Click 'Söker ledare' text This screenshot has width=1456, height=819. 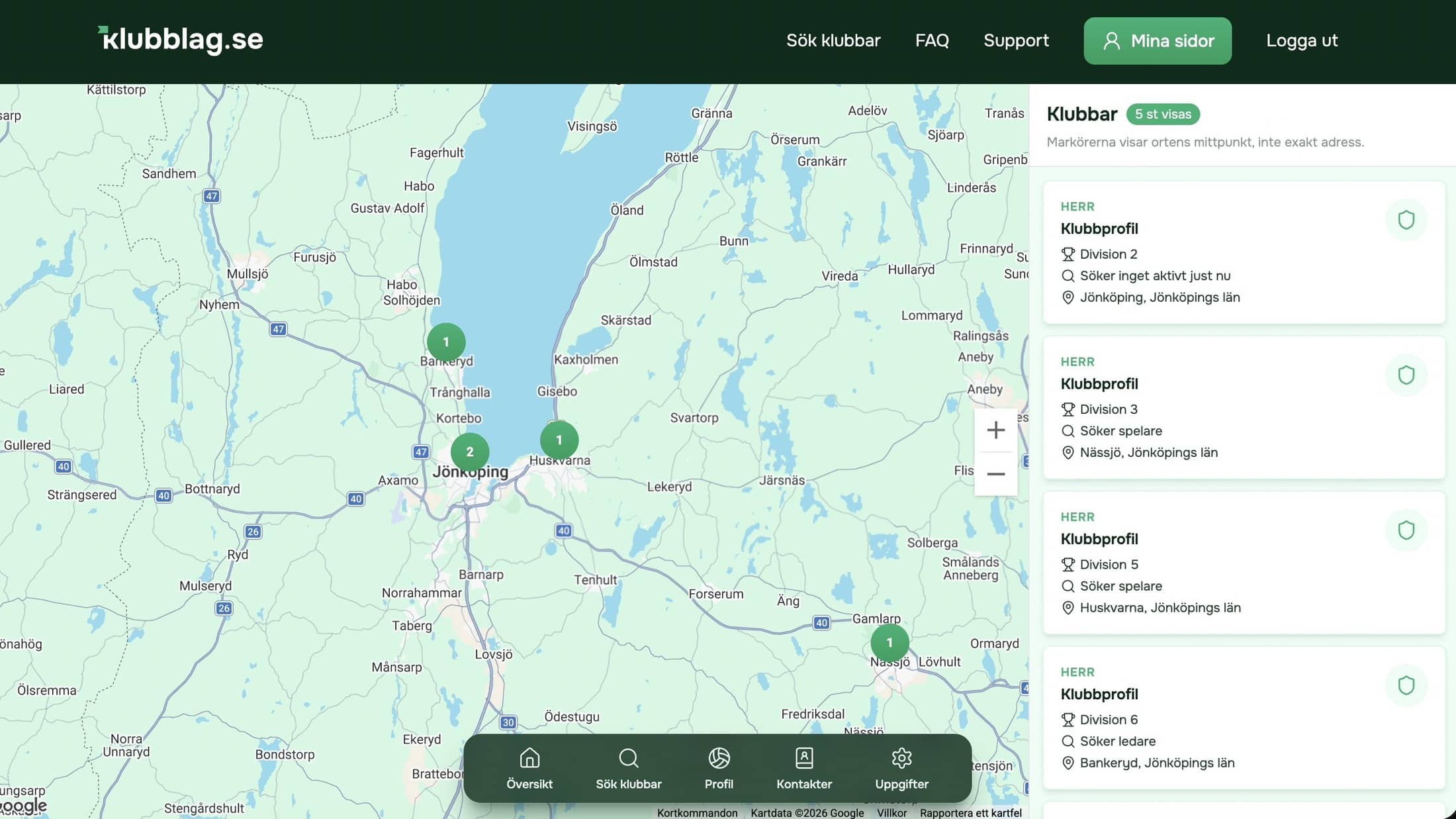tap(1118, 741)
